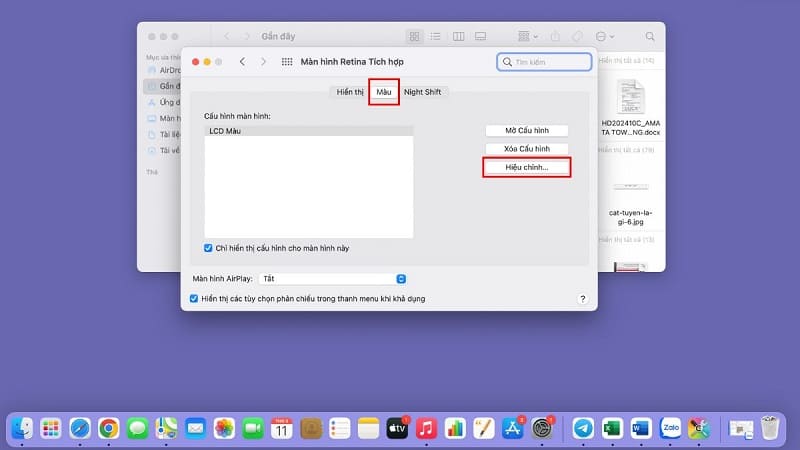Open Microsoft Excel from the dock

click(612, 428)
